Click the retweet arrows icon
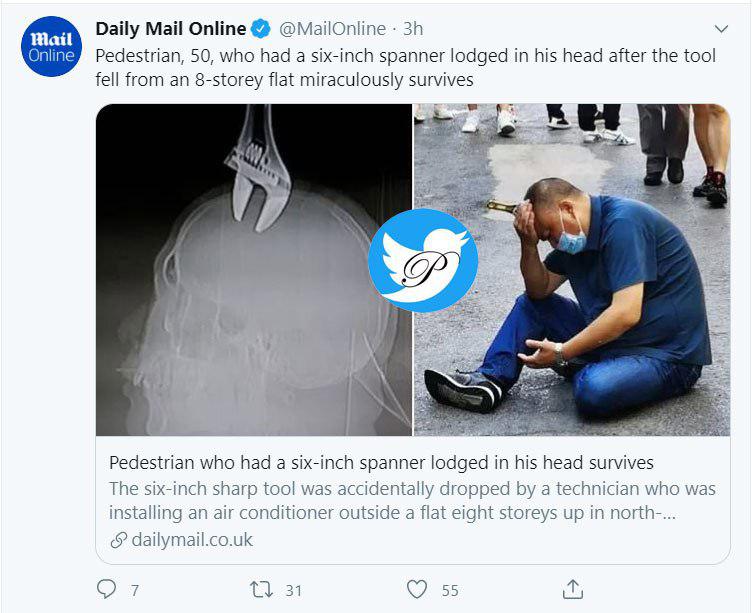 [262, 589]
